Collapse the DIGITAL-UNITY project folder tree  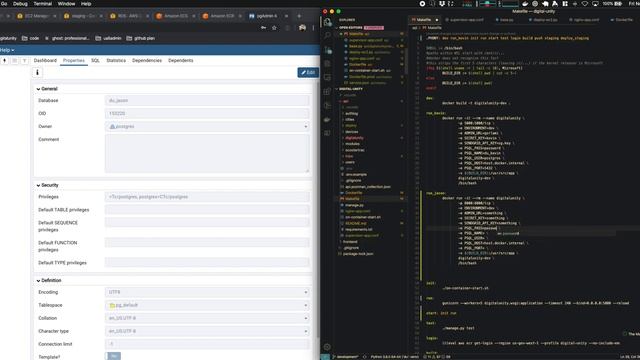tap(349, 89)
